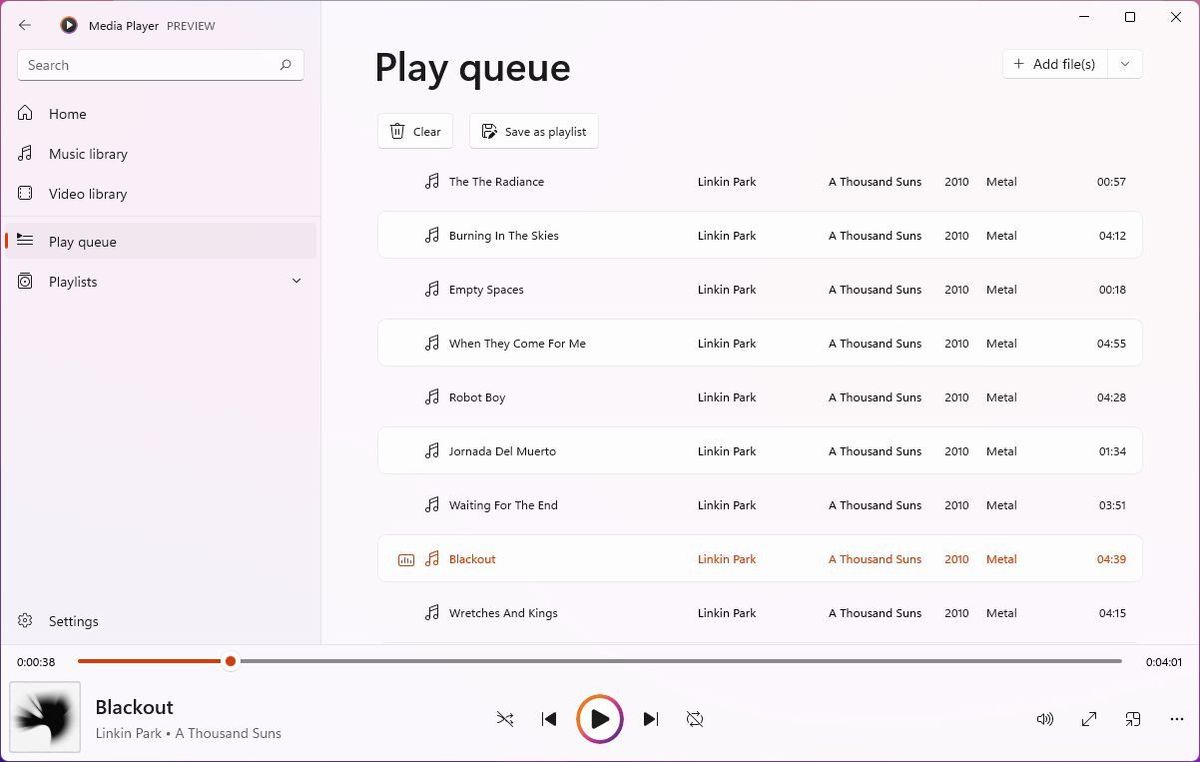Save the queue as a playlist
The height and width of the screenshot is (762, 1200).
533,131
